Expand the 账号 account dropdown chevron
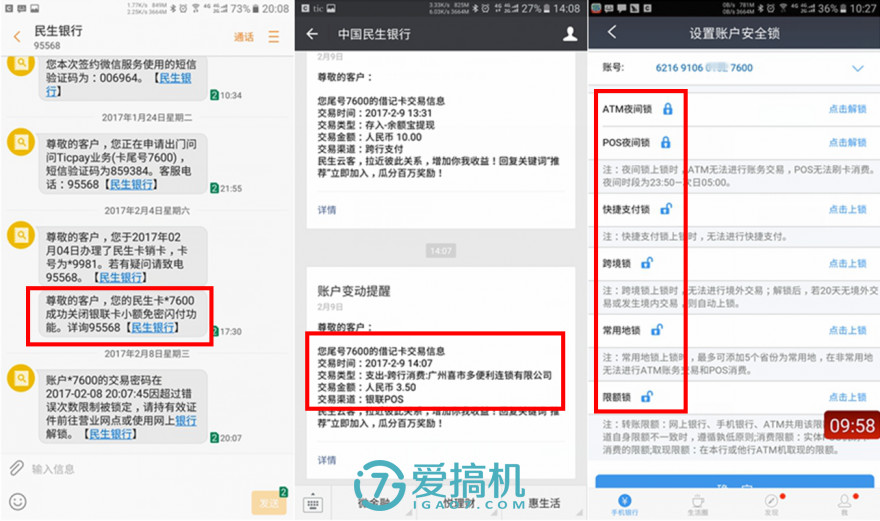This screenshot has height=521, width=880. [x=858, y=68]
